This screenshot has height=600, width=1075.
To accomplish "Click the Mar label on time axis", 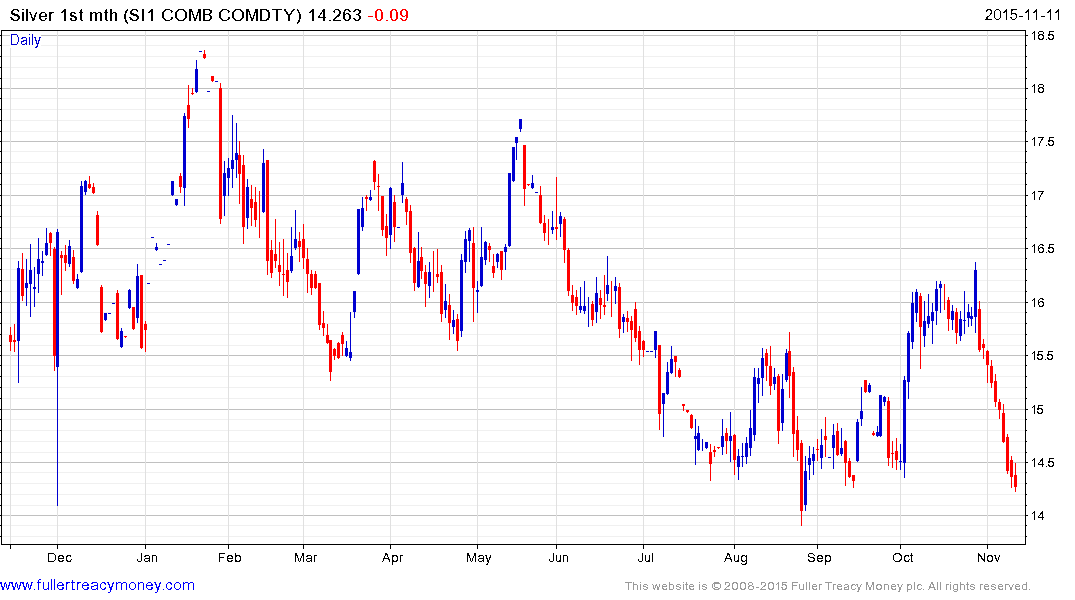I will [306, 557].
